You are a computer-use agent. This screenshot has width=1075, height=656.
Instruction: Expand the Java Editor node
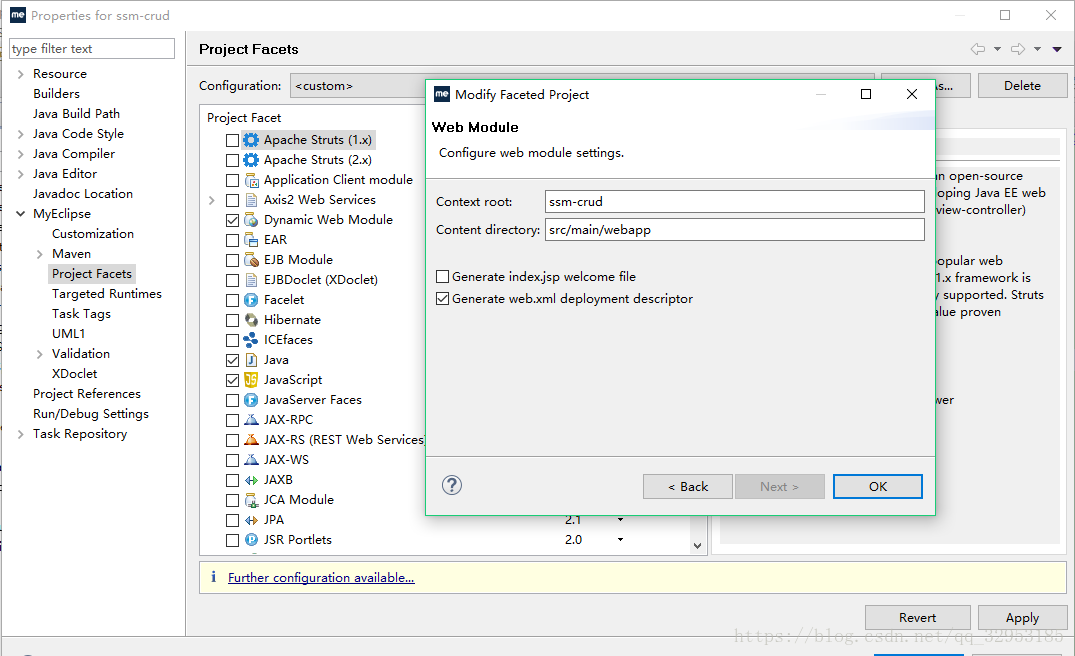click(x=21, y=174)
